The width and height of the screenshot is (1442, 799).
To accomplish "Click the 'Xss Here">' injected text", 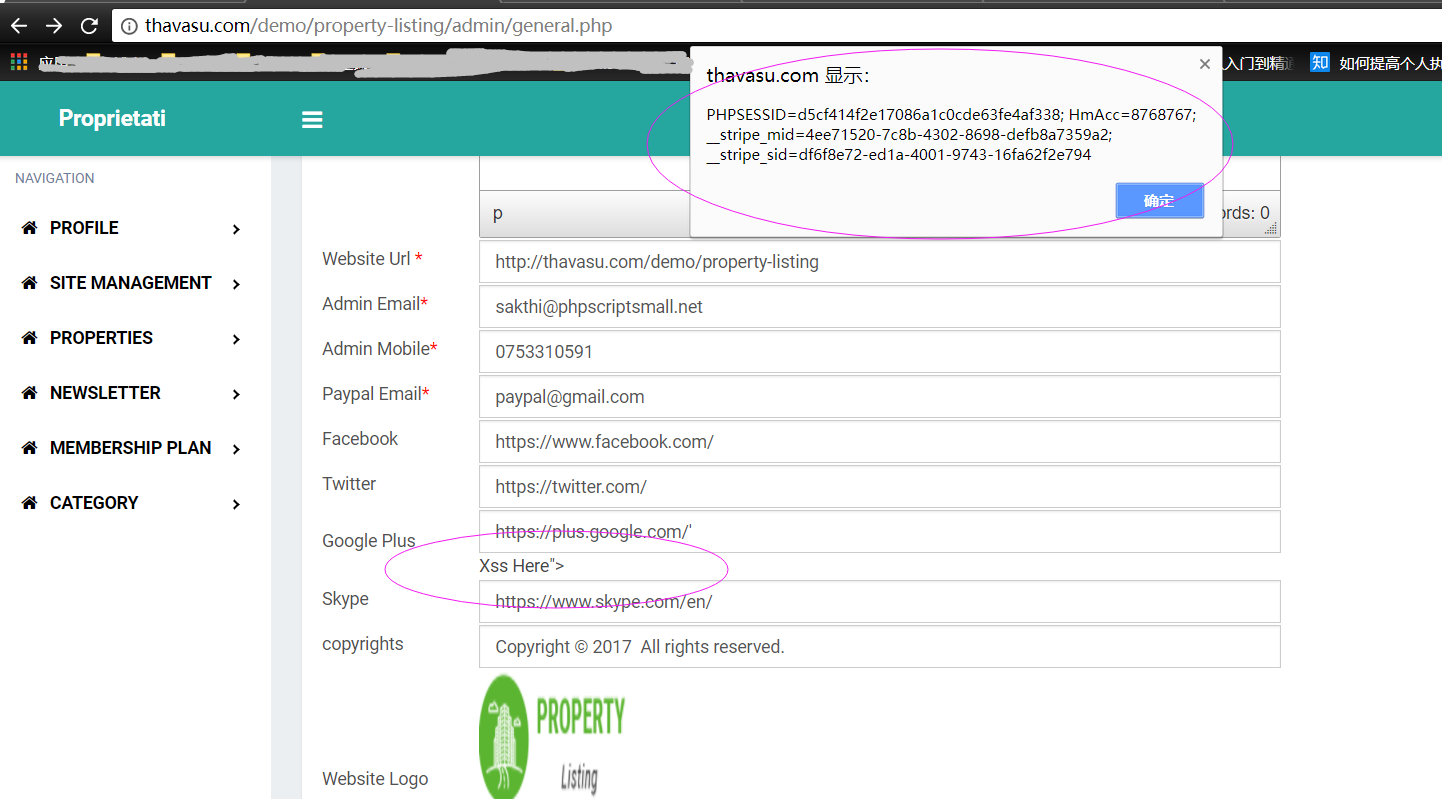I will 522,566.
